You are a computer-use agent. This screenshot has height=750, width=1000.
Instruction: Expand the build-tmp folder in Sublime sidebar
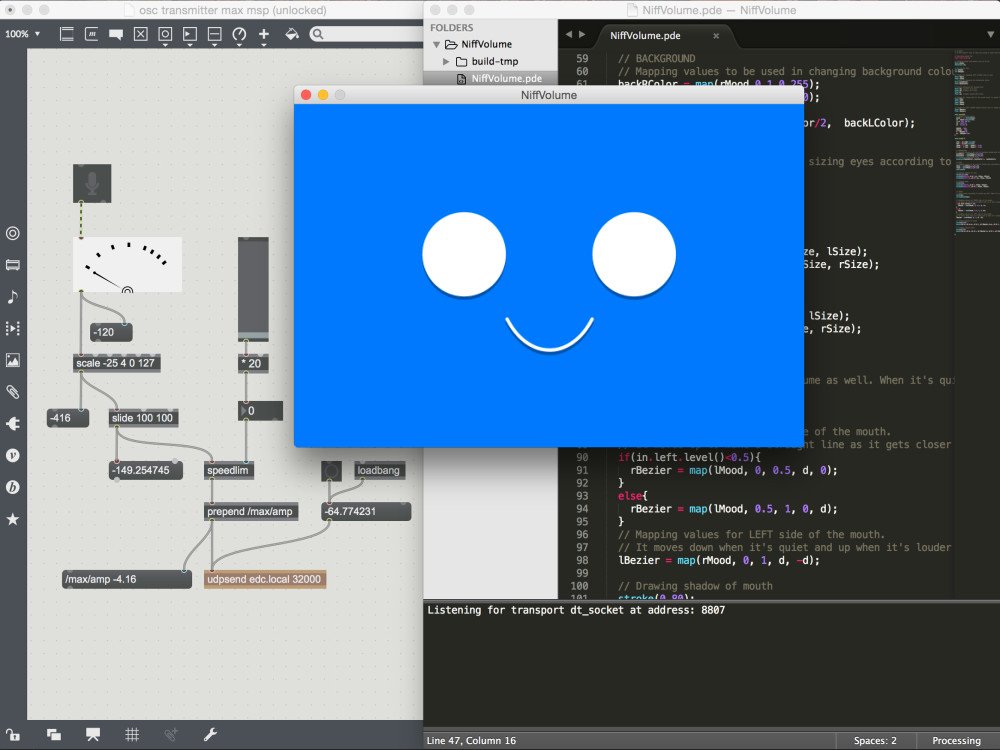[446, 61]
